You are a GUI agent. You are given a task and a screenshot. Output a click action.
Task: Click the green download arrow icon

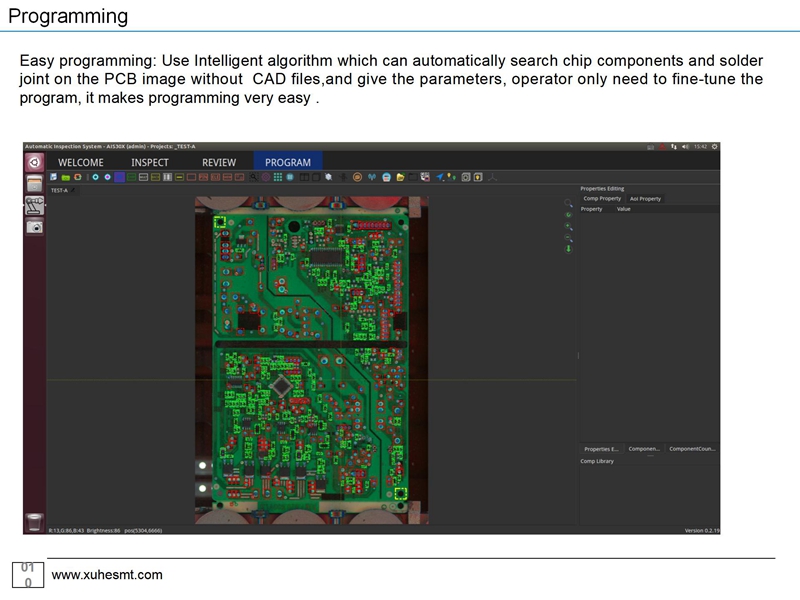(568, 249)
